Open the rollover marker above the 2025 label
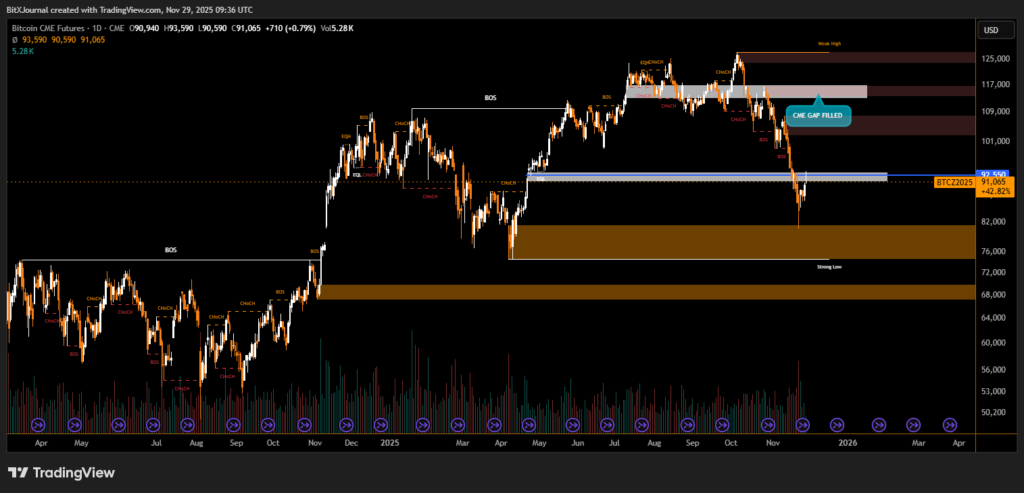Screen dimensions: 1024x493 tap(384, 423)
